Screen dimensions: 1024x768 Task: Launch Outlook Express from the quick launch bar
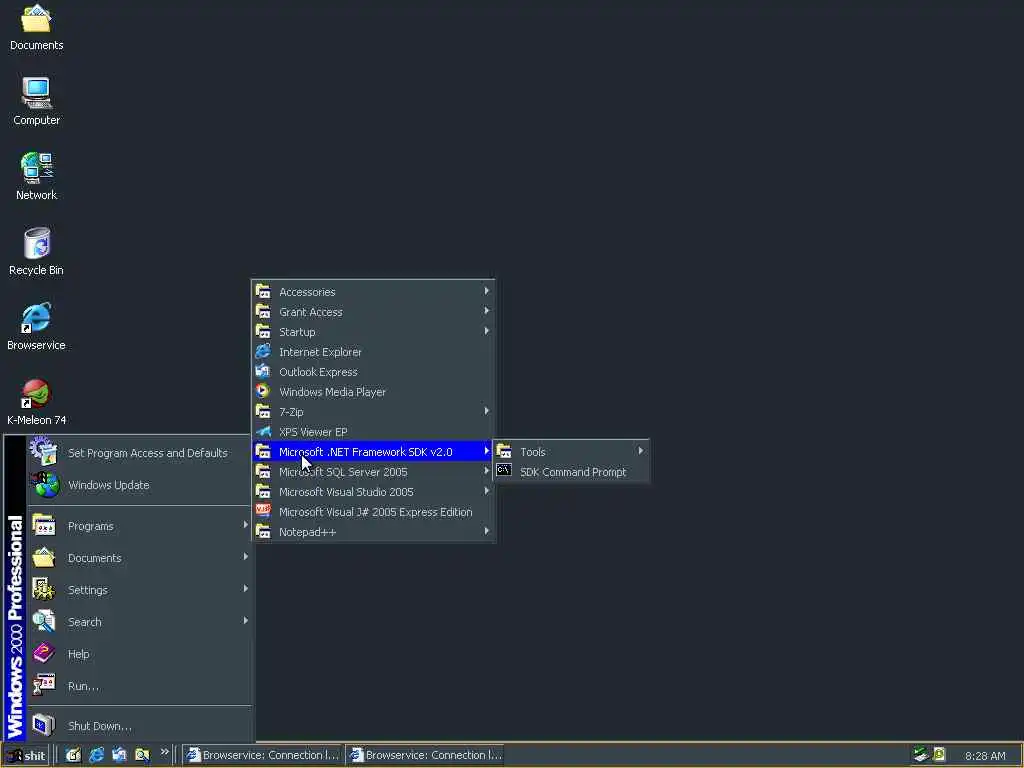pyautogui.click(x=119, y=755)
